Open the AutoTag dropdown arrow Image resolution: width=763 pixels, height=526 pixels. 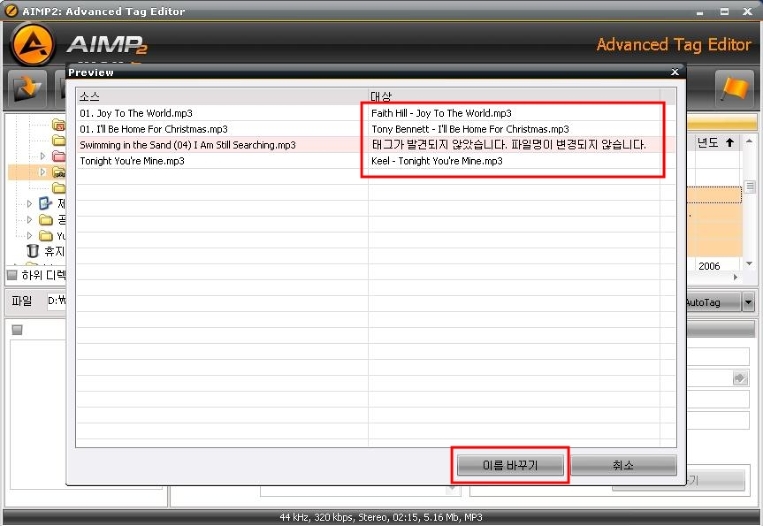click(x=748, y=302)
